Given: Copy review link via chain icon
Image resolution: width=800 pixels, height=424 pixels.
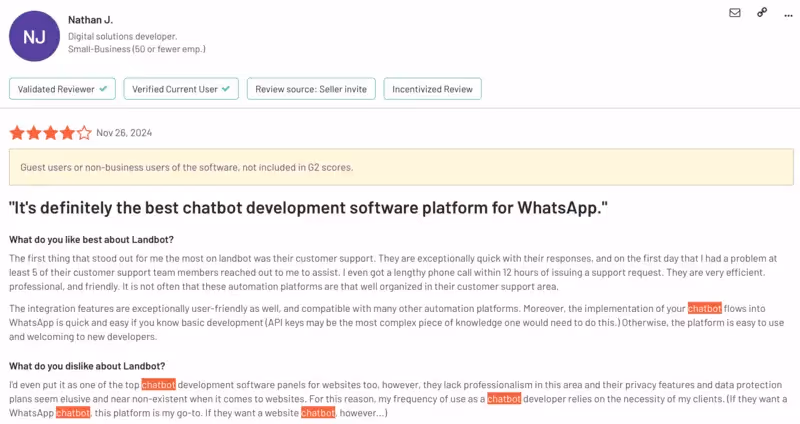Looking at the screenshot, I should pos(762,12).
